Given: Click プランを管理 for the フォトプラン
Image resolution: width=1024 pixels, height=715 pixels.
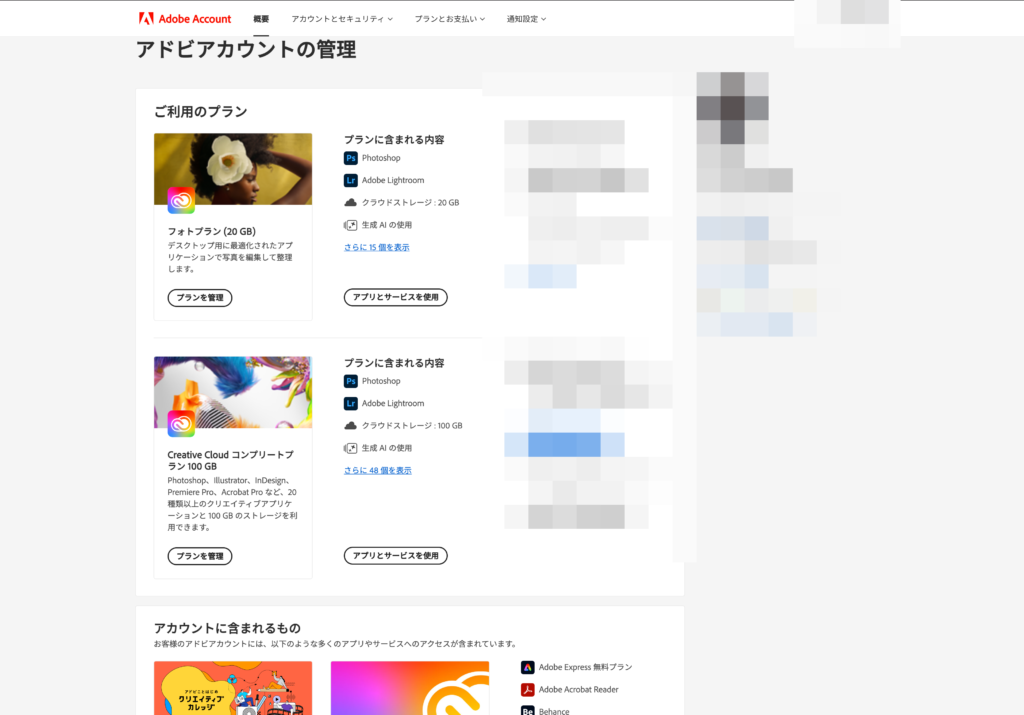Looking at the screenshot, I should [200, 298].
